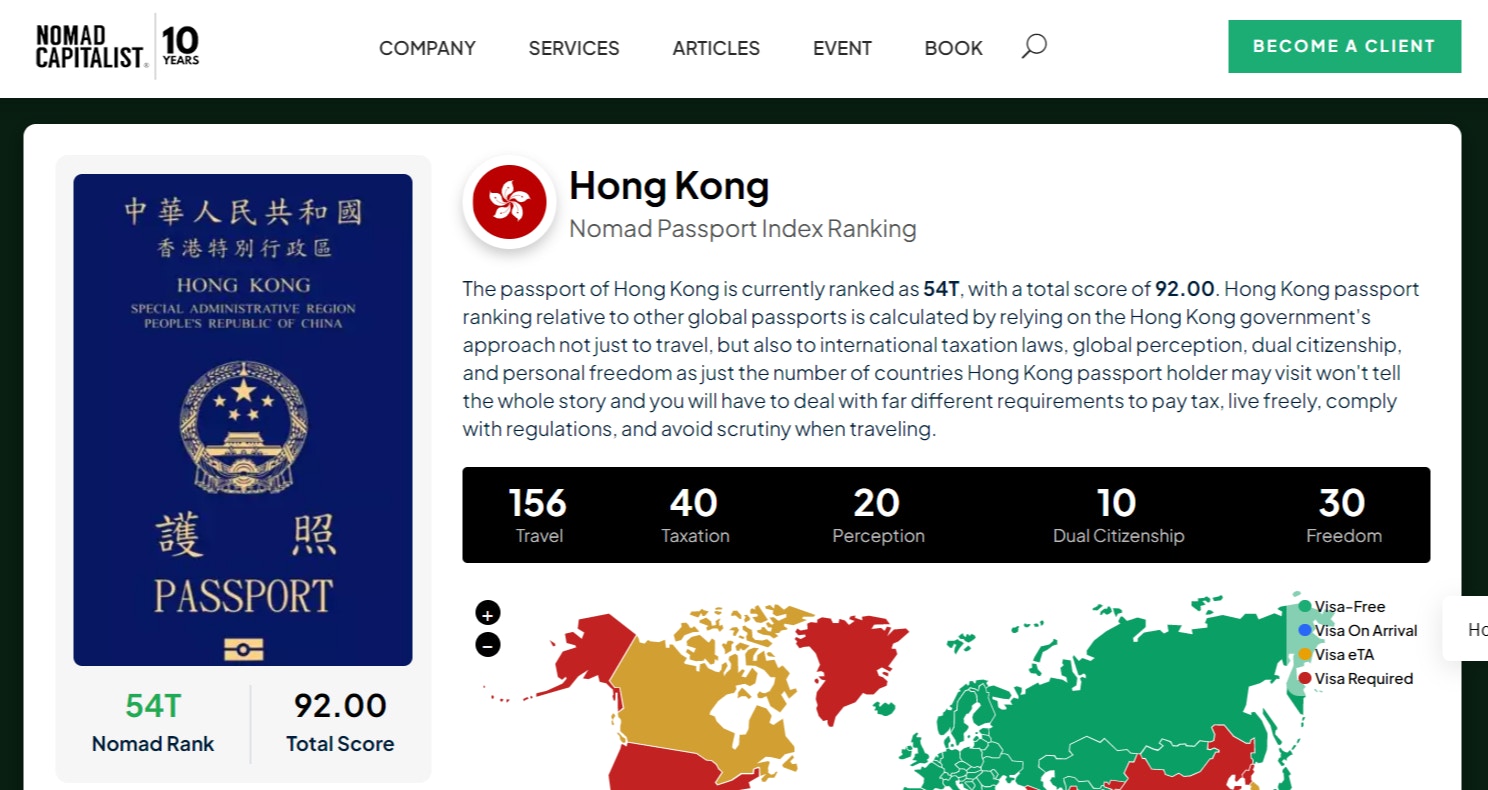Click the red Visa Required legend dot
Viewport: 1488px width, 790px height.
pos(1304,678)
